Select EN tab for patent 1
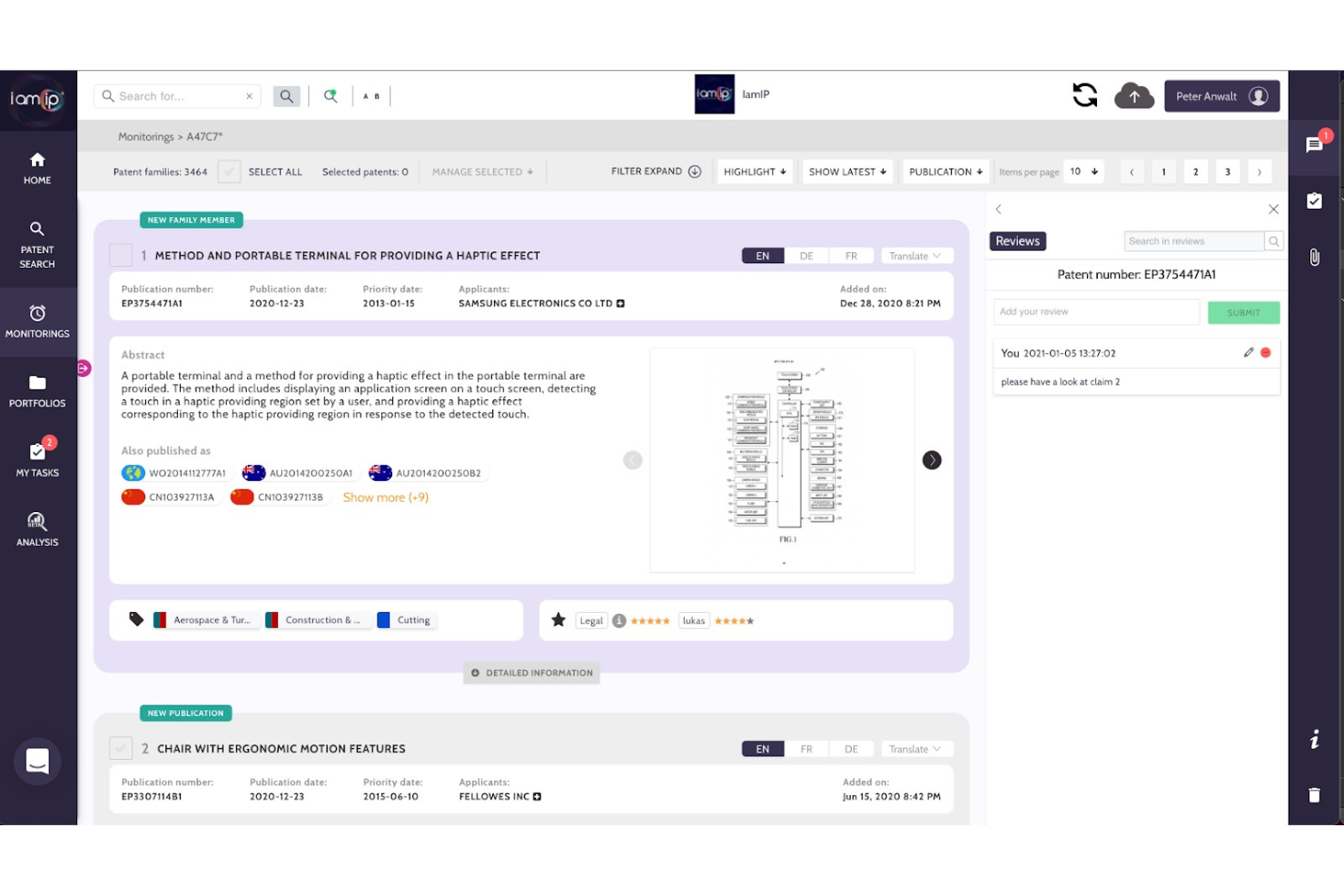Image resolution: width=1344 pixels, height=896 pixels. pyautogui.click(x=763, y=256)
